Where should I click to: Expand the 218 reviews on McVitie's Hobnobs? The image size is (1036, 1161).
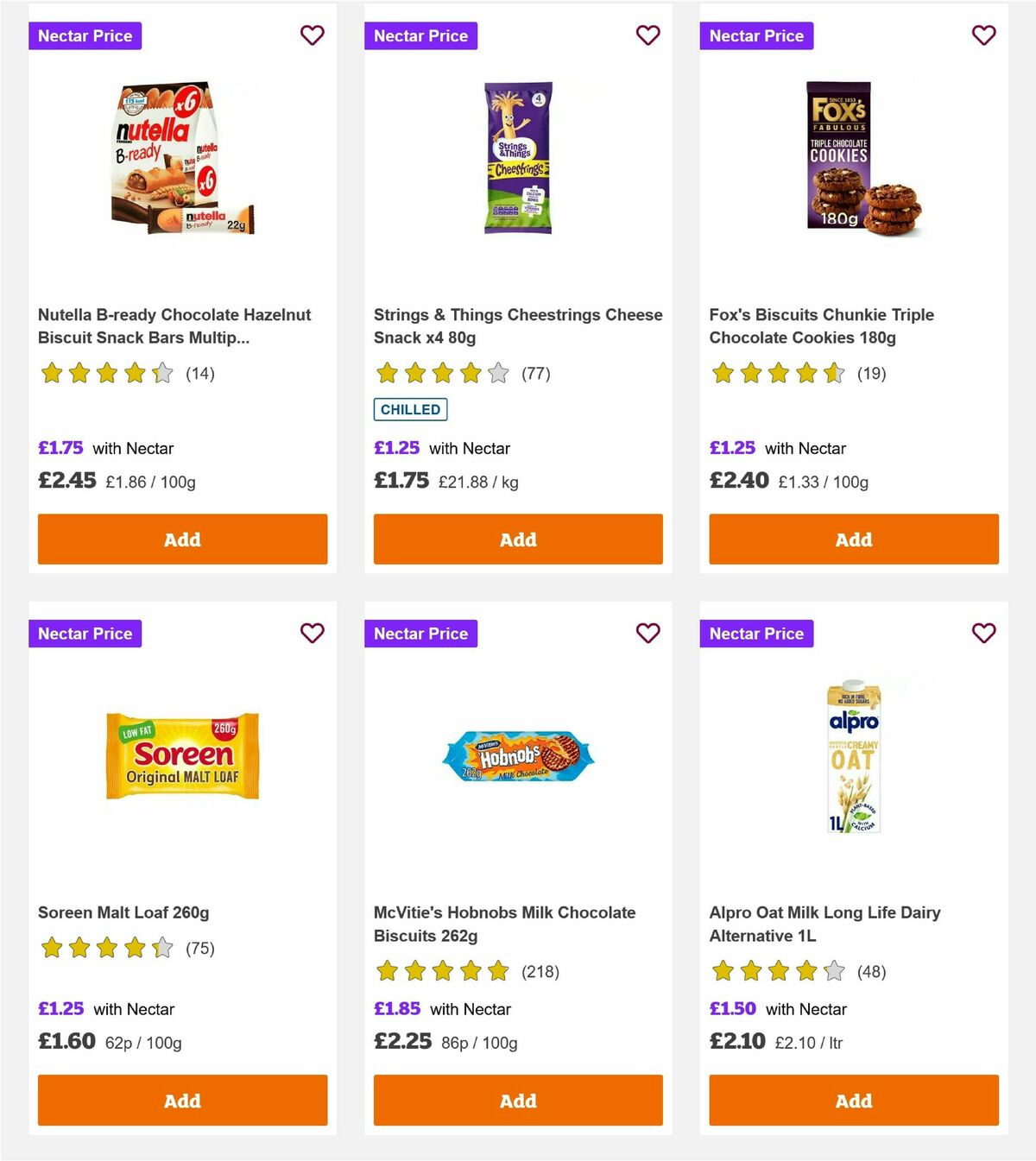click(x=540, y=971)
